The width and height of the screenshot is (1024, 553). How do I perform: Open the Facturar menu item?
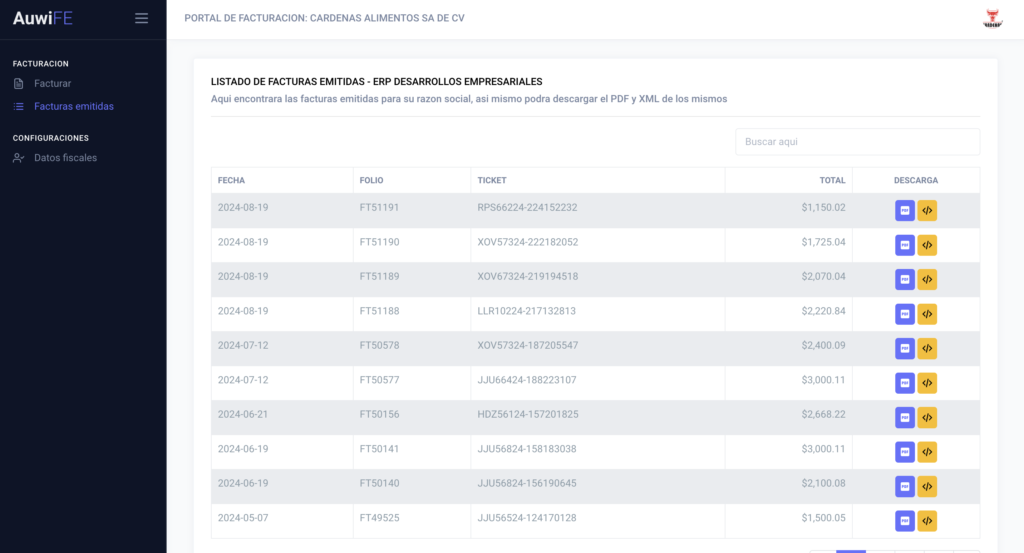(x=52, y=83)
